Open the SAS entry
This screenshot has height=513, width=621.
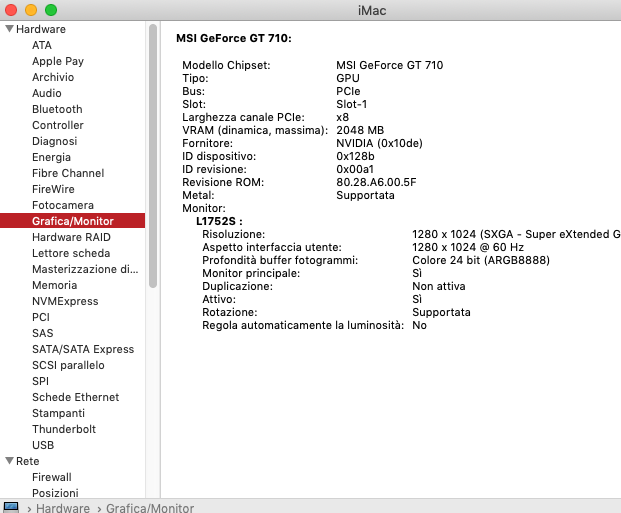[x=42, y=333]
